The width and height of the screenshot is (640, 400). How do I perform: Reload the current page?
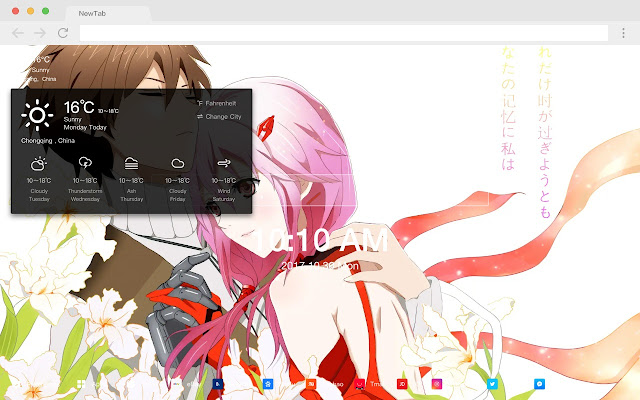63,33
